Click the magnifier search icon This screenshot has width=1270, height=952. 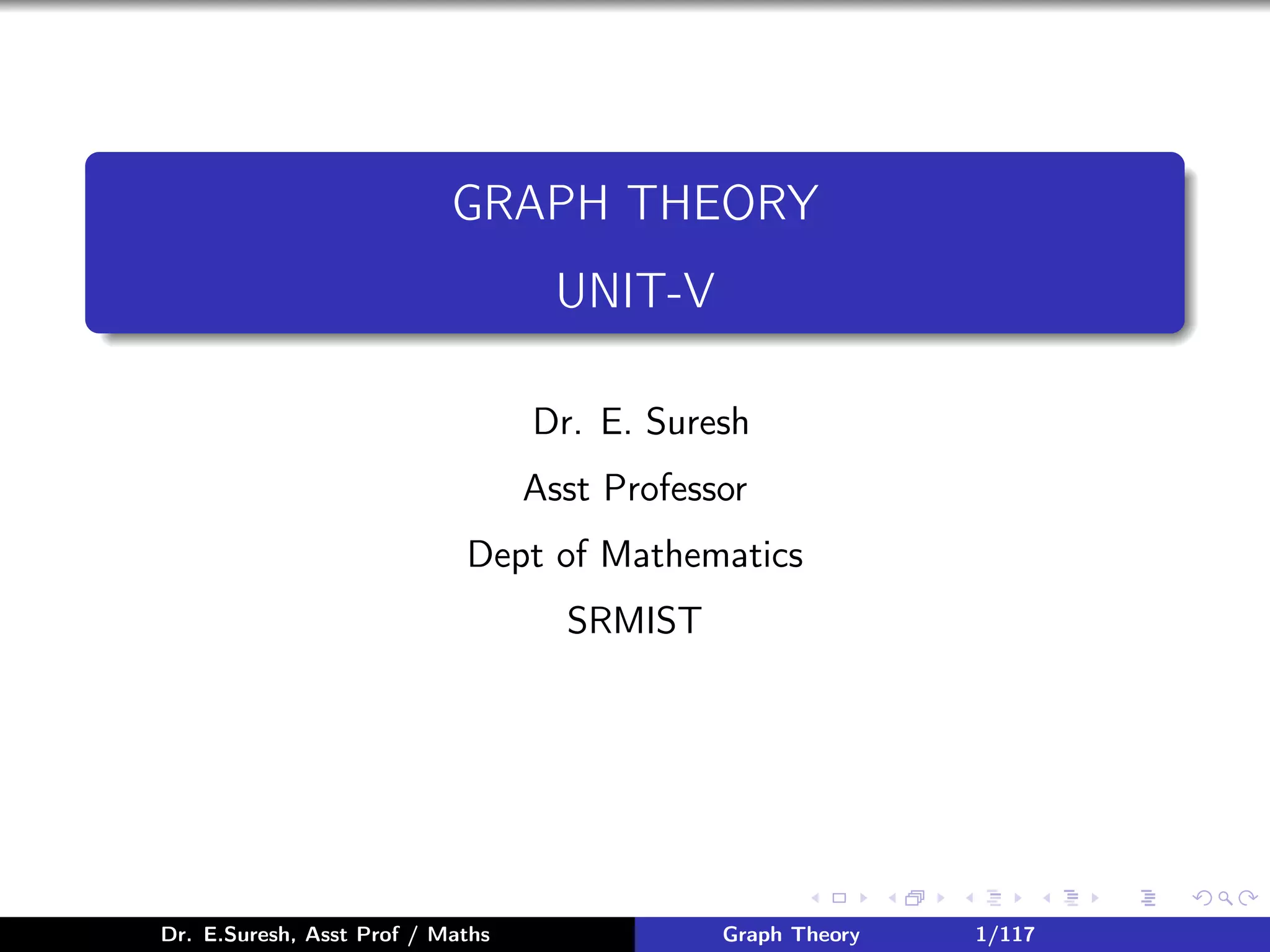point(1225,898)
